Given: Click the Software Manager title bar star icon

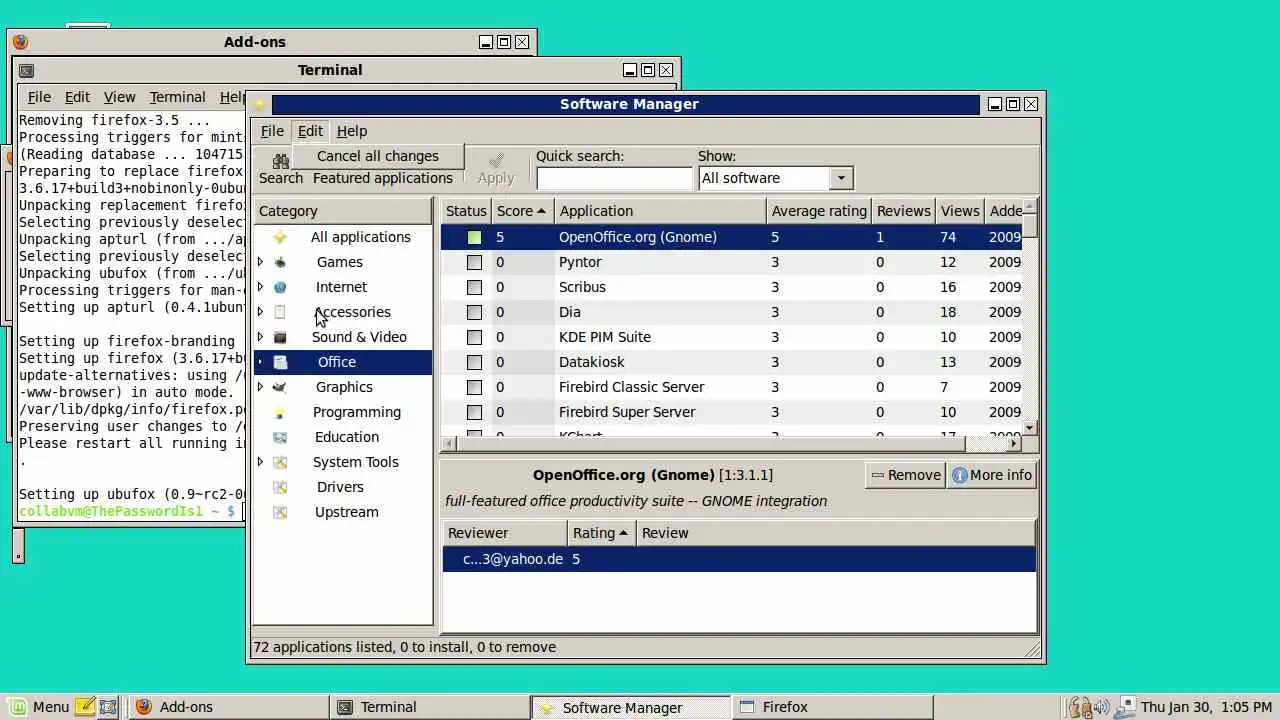Looking at the screenshot, I should coord(260,104).
